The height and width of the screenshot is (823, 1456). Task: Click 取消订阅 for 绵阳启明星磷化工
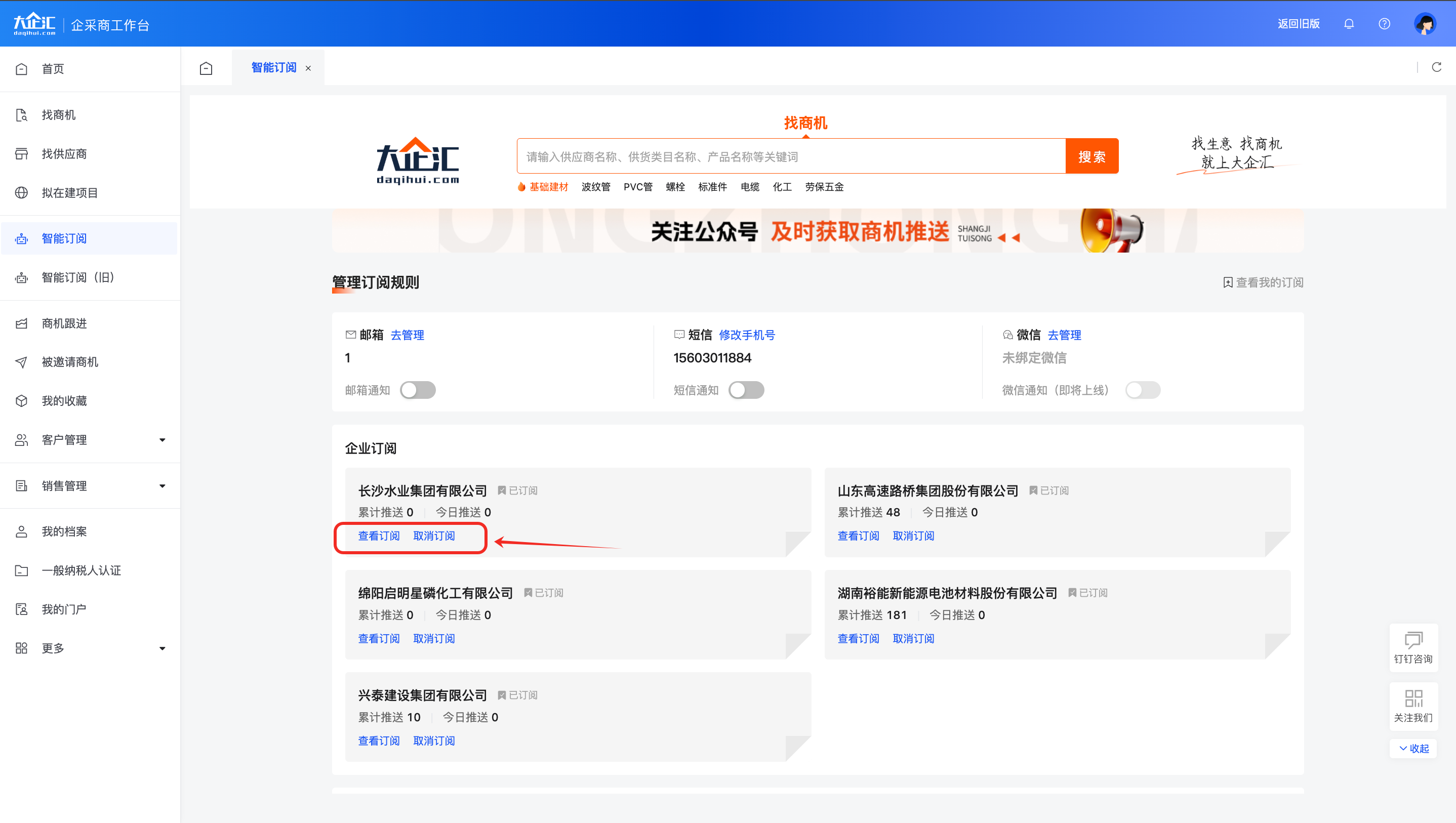tap(433, 639)
